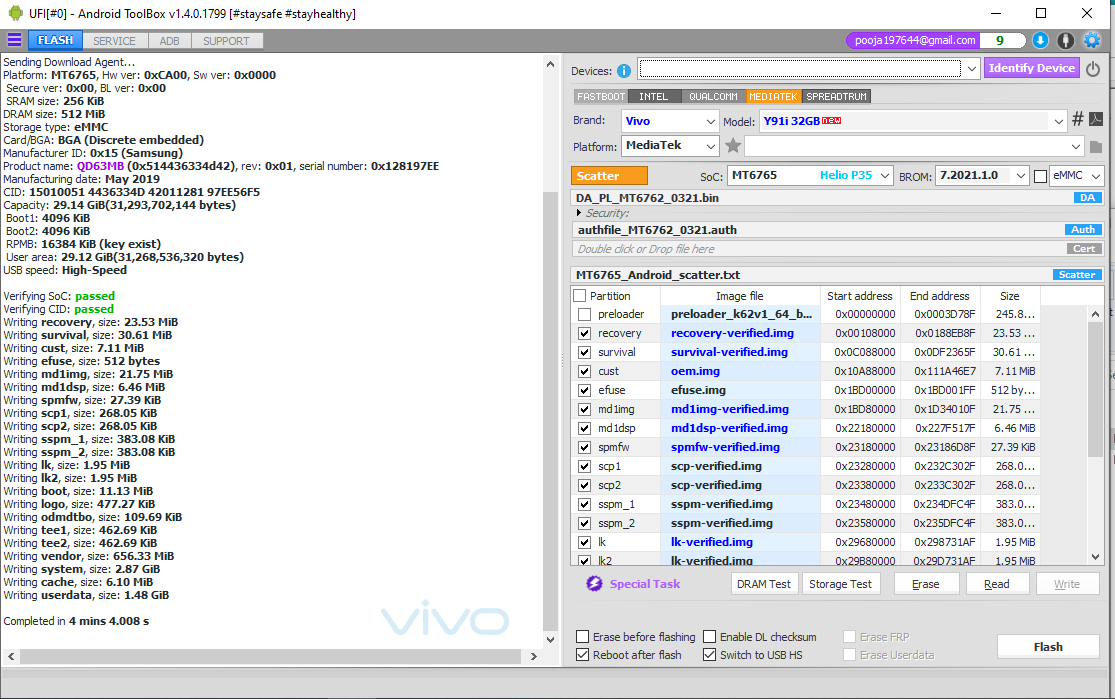The image size is (1115, 699).
Task: Click the power icon beside Identify Device
Action: tap(1093, 69)
